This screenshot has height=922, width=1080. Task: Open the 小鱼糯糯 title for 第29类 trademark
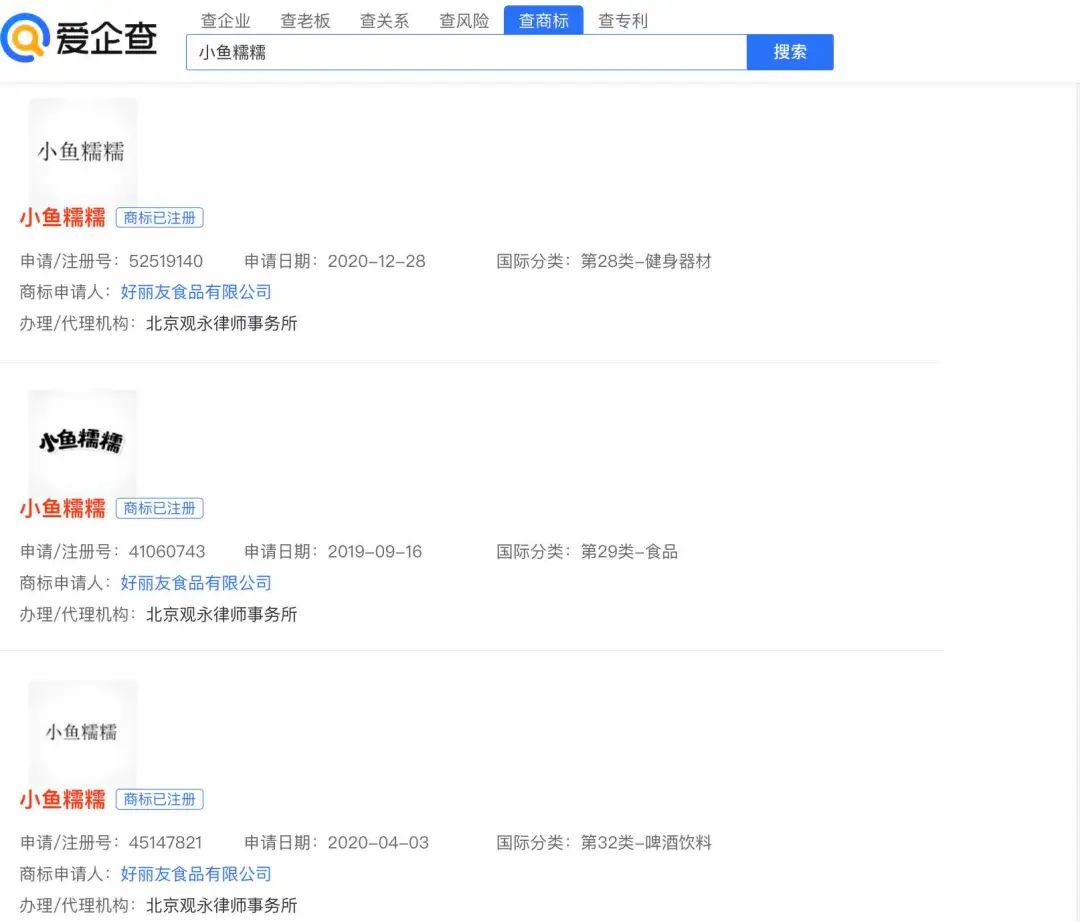tap(62, 509)
